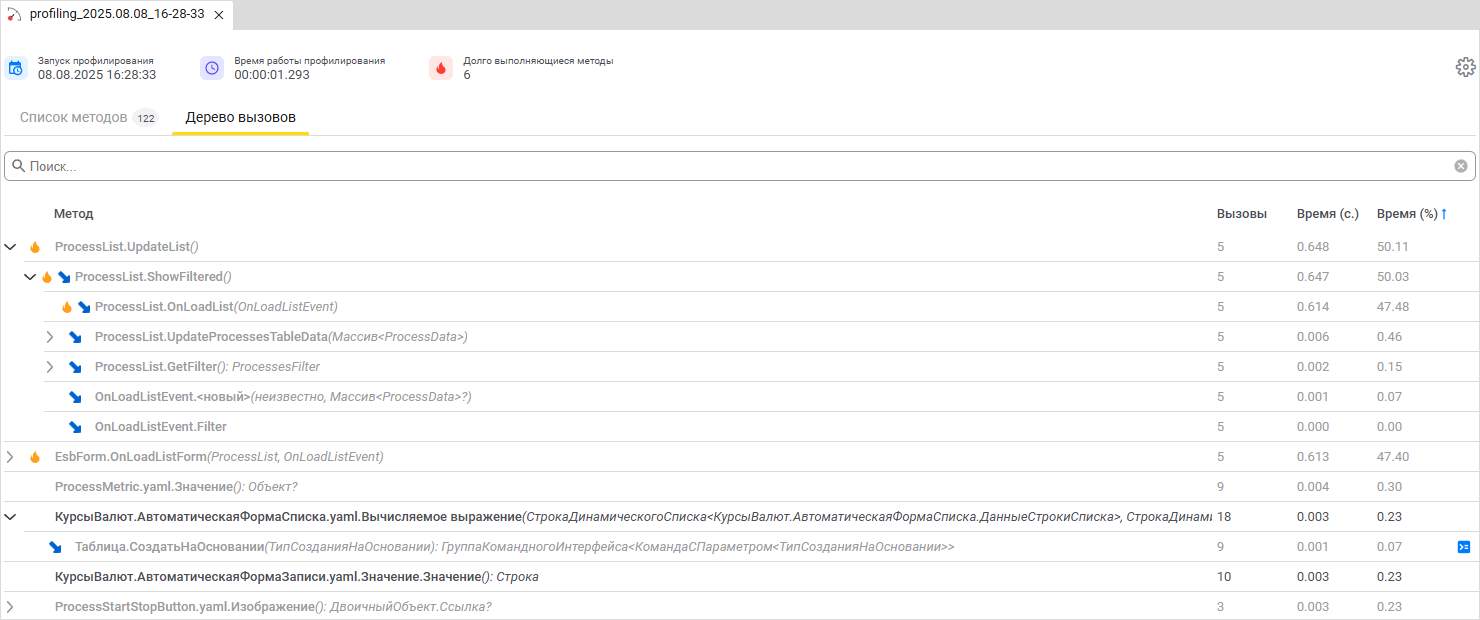Collapse the ProcessList.ShowFiltered node

coord(30,277)
